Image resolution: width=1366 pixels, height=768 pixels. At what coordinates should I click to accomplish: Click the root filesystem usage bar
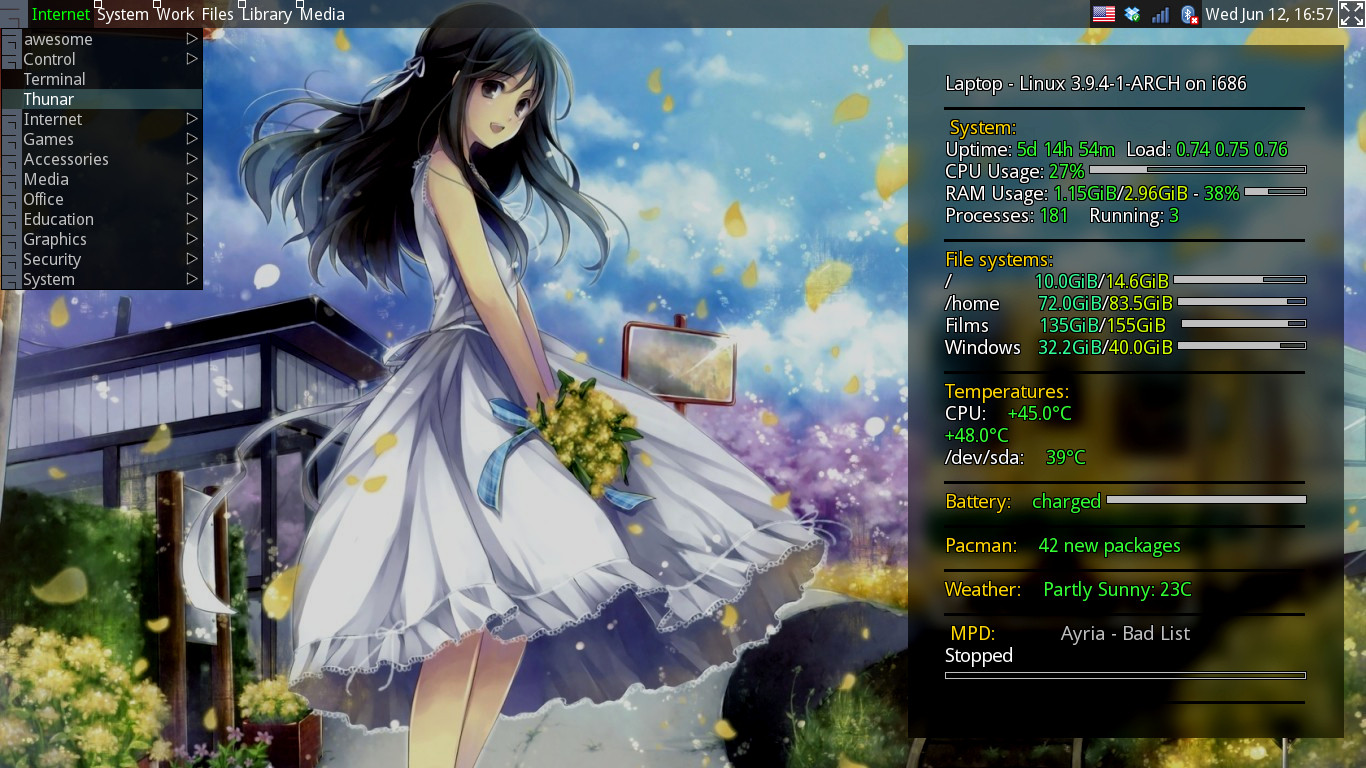tap(1240, 279)
